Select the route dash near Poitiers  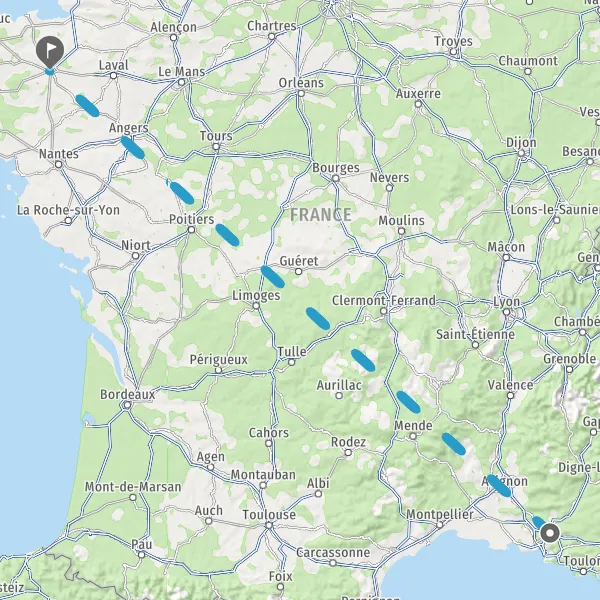click(227, 235)
